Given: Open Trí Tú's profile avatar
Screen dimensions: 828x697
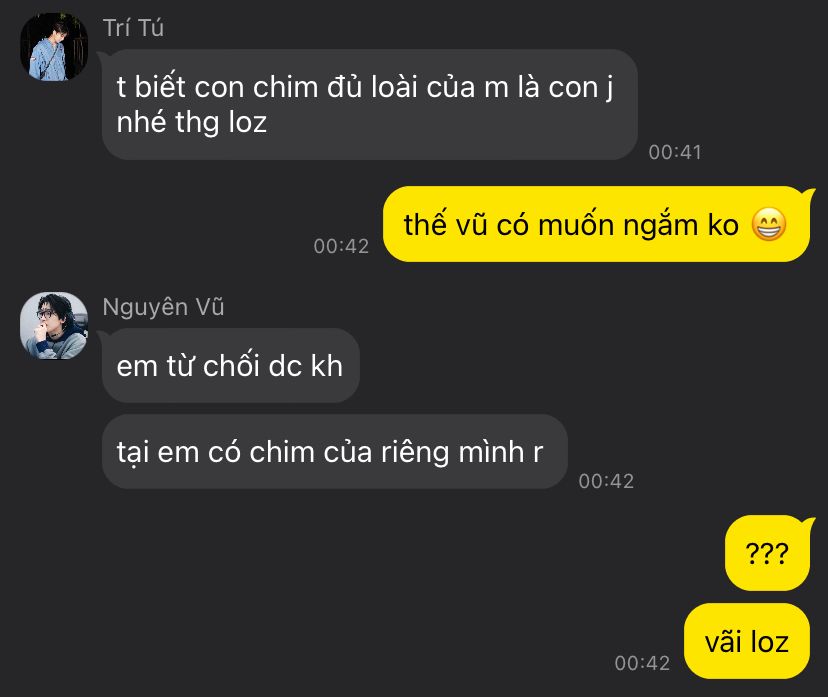Looking at the screenshot, I should 54,46.
